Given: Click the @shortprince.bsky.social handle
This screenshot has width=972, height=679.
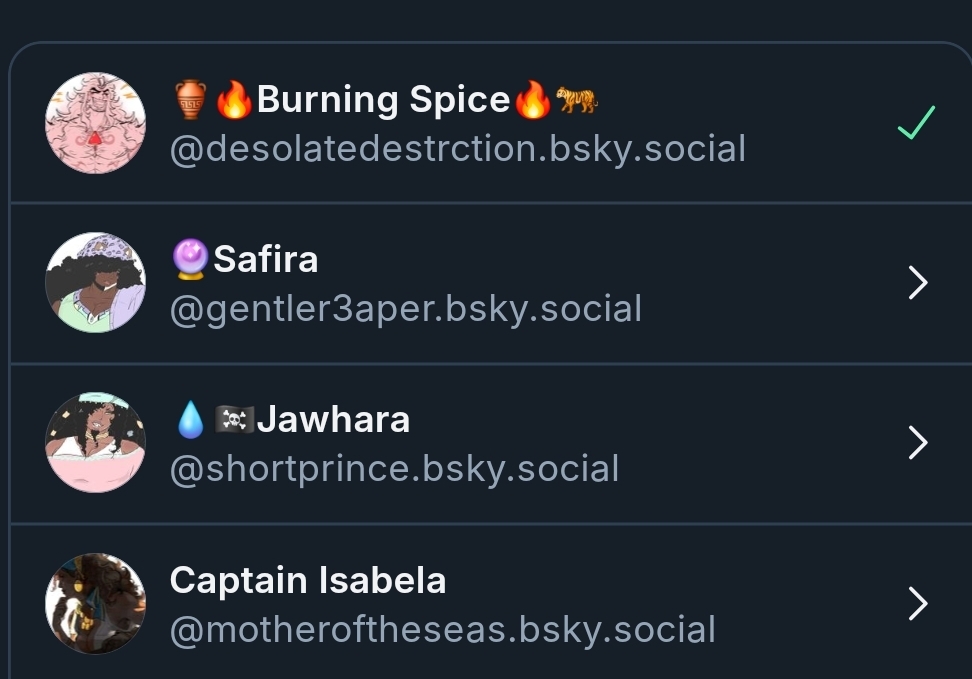Looking at the screenshot, I should coord(394,469).
